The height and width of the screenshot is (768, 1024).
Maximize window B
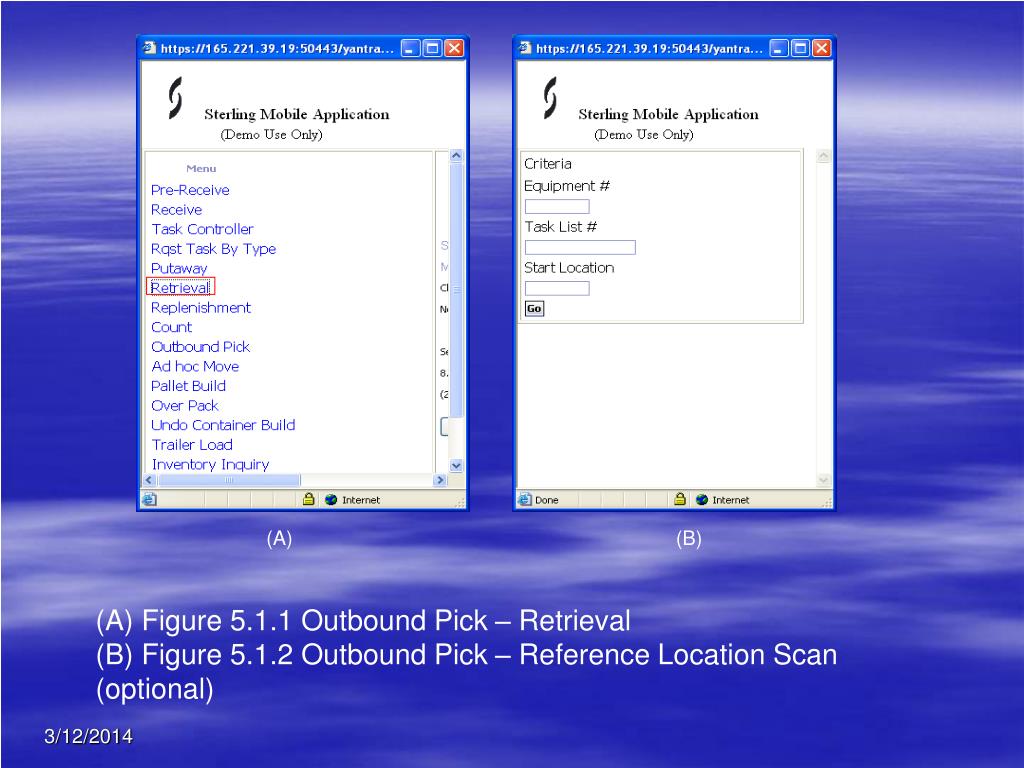[x=801, y=48]
